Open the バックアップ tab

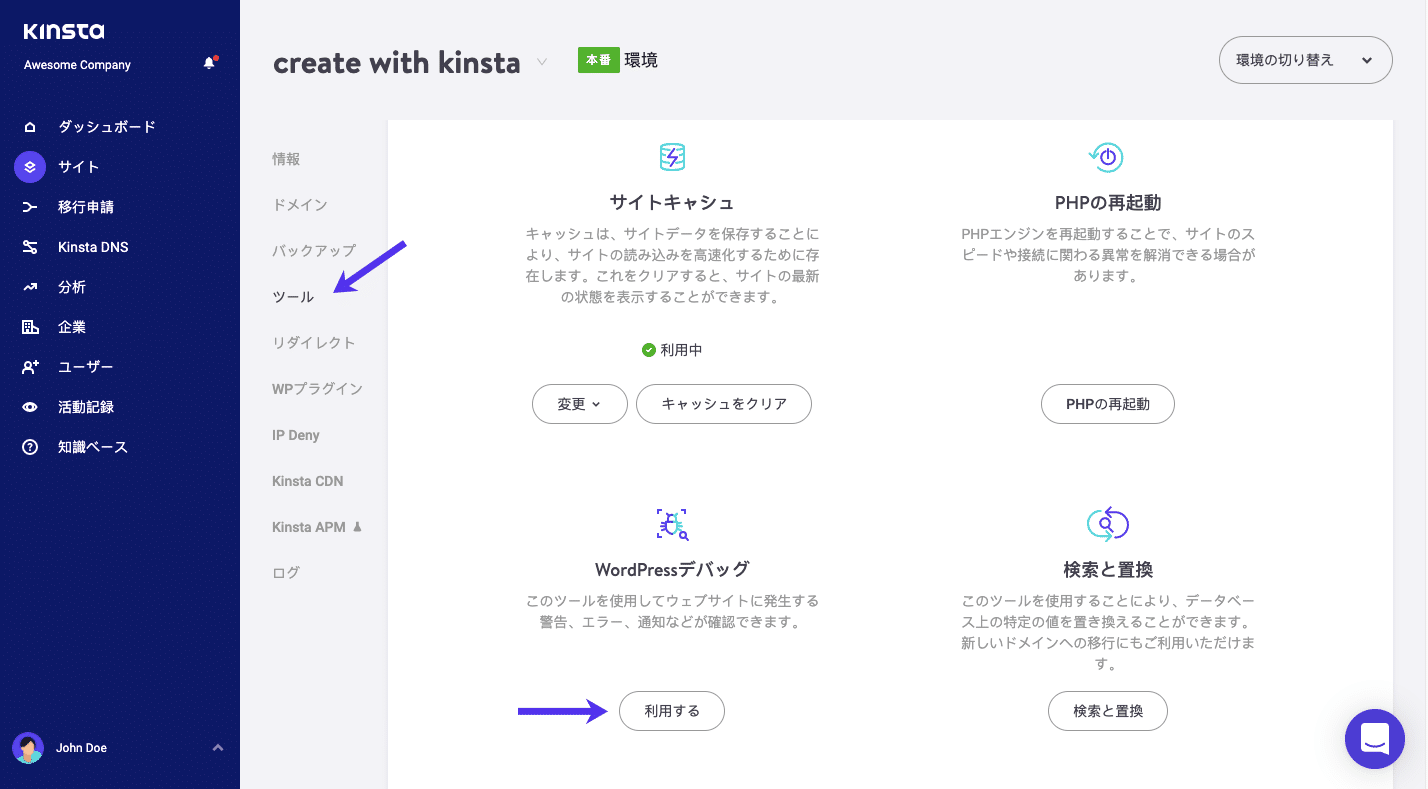tap(313, 251)
